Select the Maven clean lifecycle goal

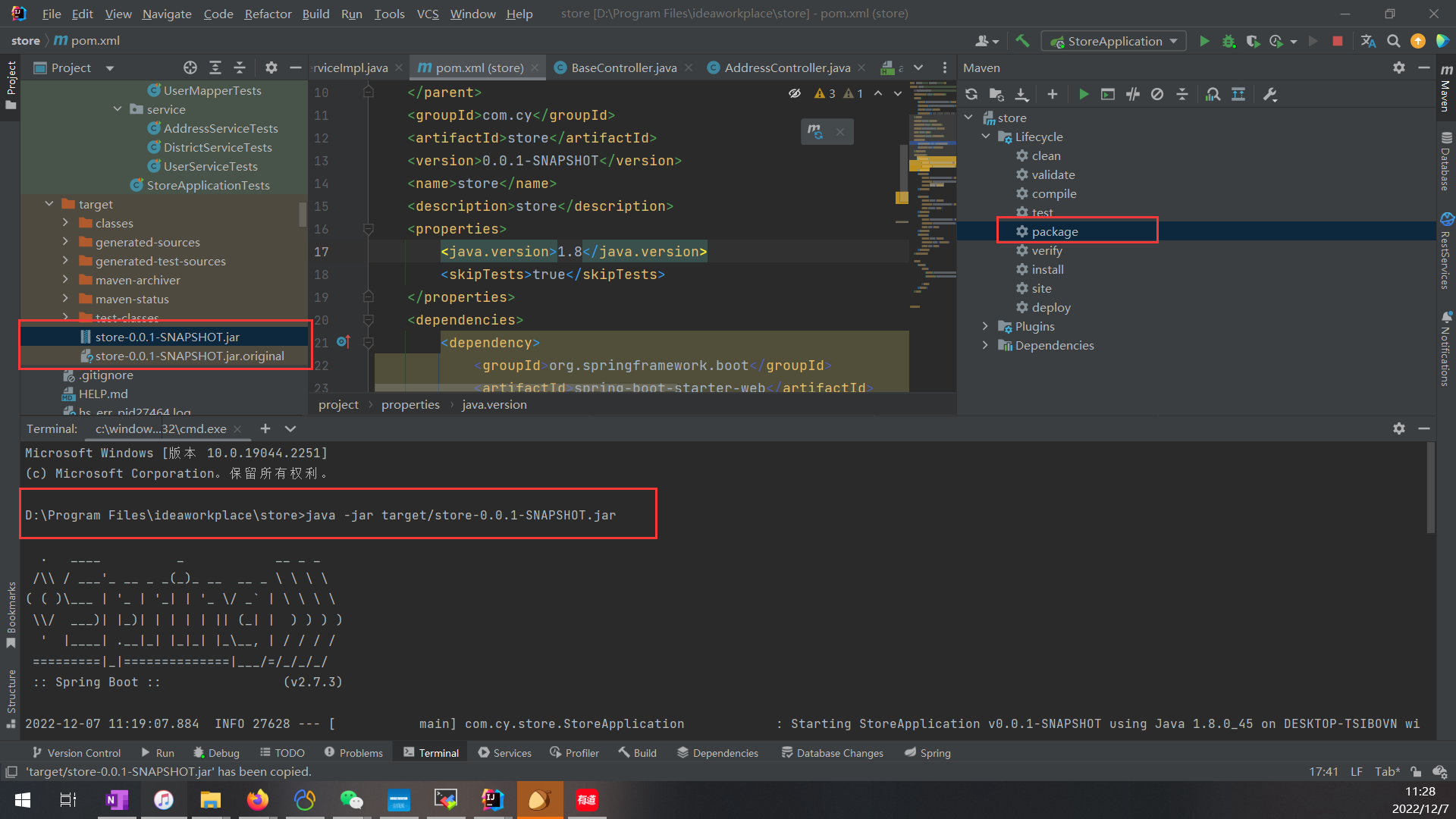coord(1046,155)
